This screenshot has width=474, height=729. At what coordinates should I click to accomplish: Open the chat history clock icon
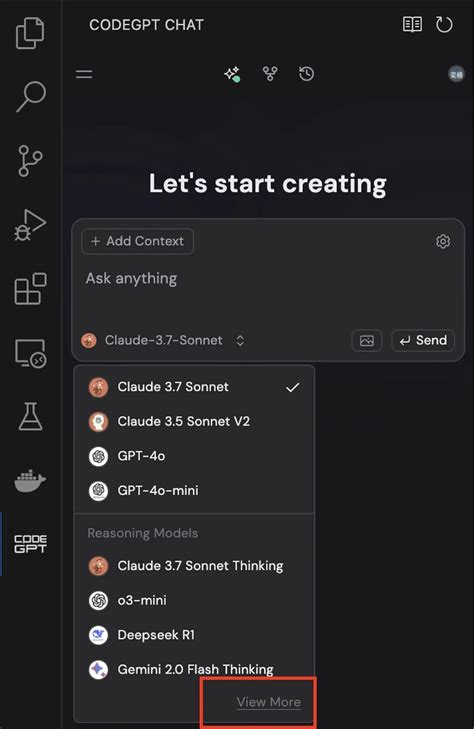[306, 73]
